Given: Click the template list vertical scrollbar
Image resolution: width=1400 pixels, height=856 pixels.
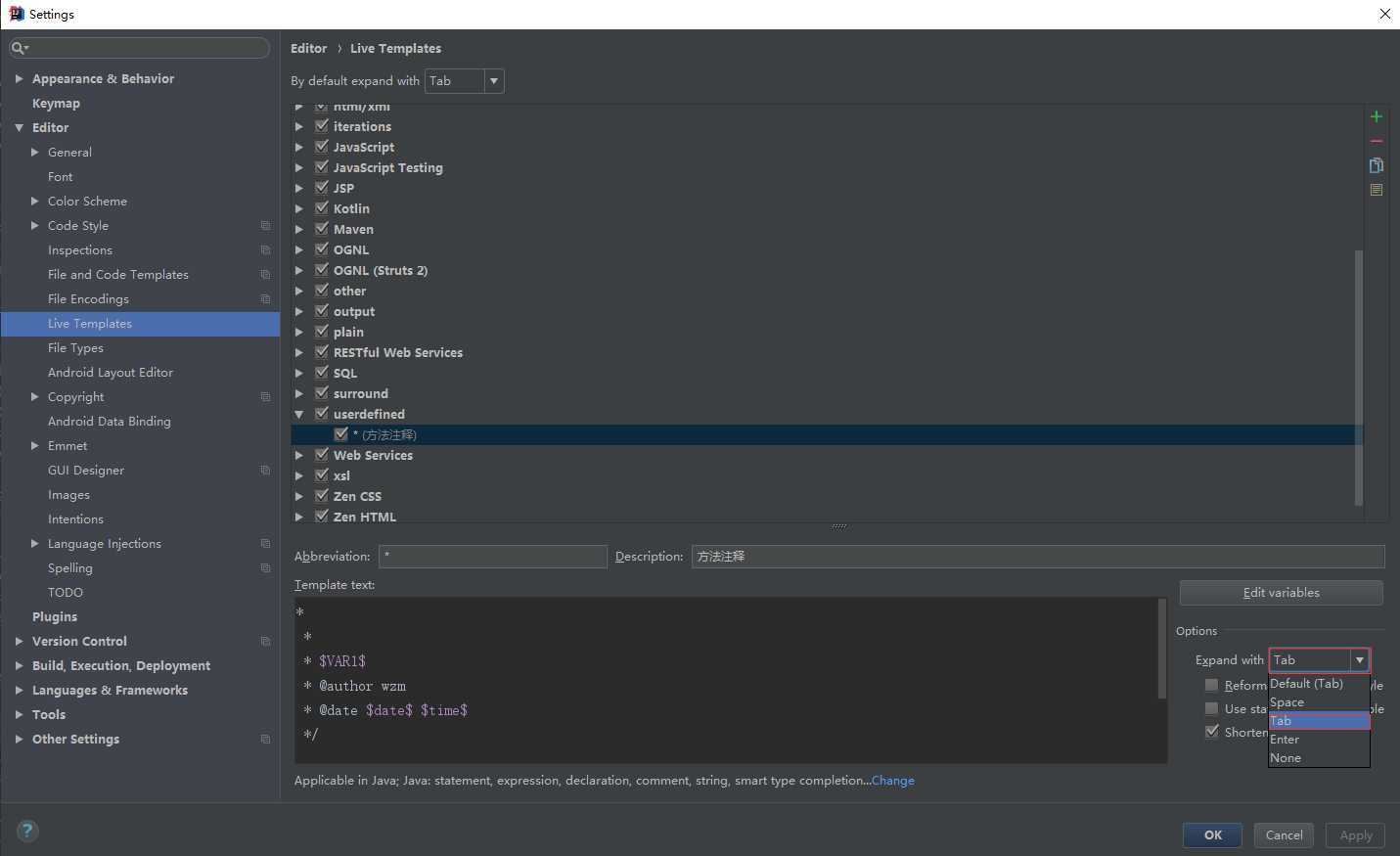Looking at the screenshot, I should pos(1358,377).
